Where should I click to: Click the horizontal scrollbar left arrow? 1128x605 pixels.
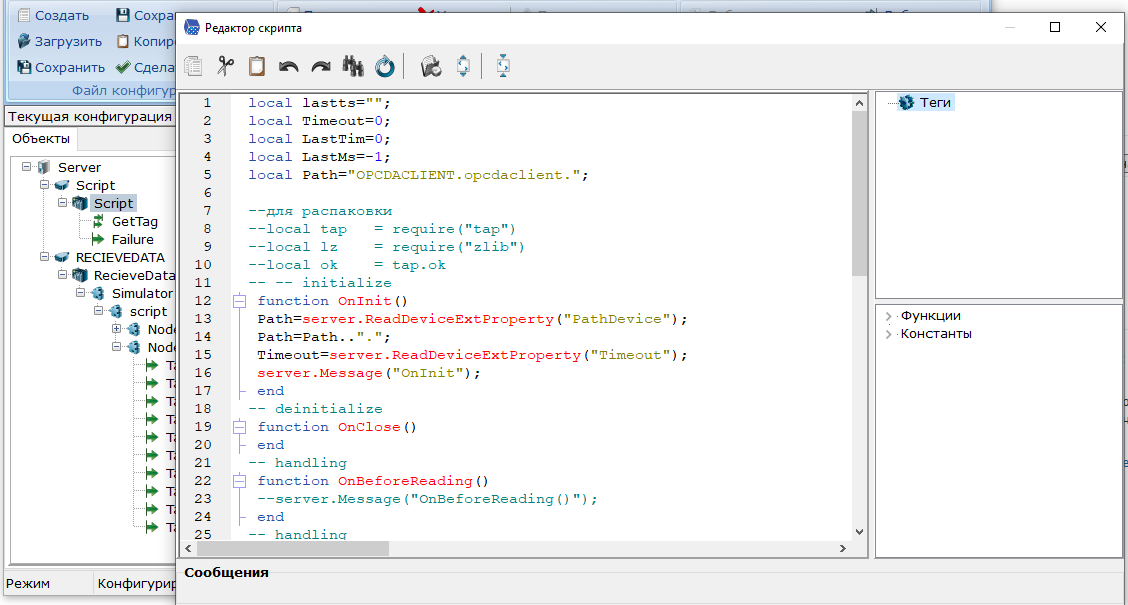pyautogui.click(x=188, y=548)
